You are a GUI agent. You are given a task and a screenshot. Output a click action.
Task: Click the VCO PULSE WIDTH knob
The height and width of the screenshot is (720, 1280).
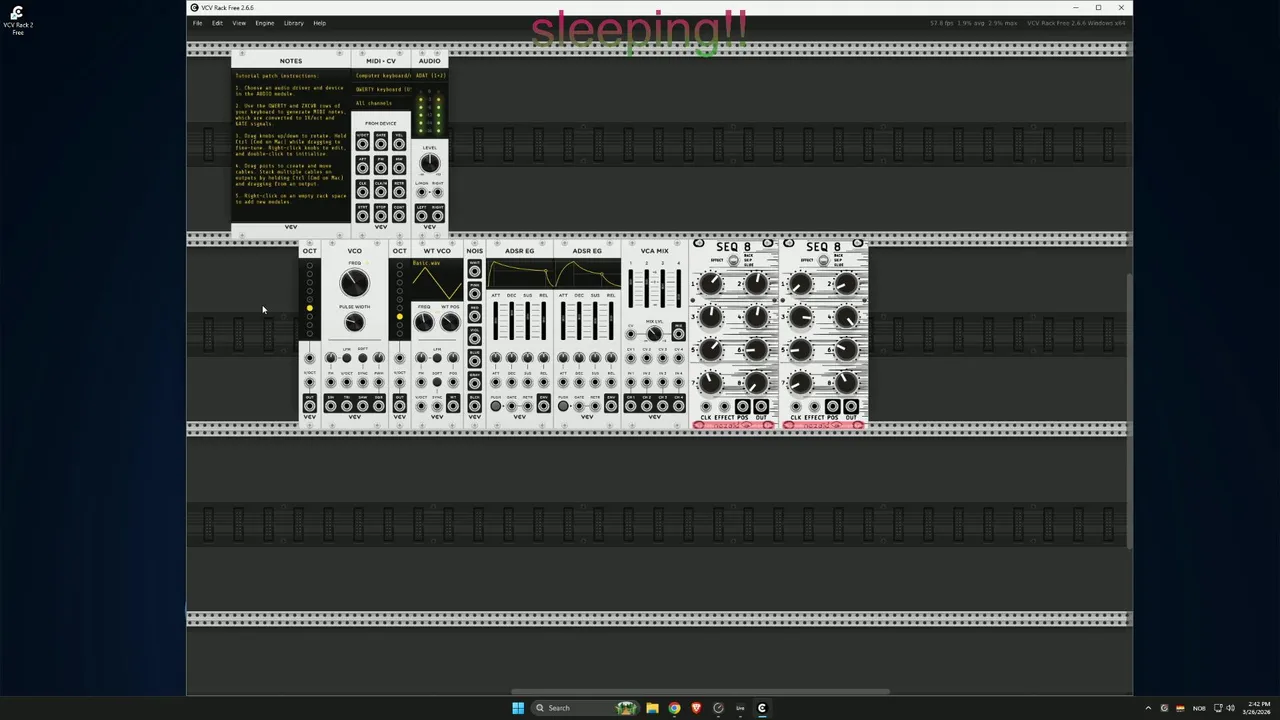(x=354, y=322)
